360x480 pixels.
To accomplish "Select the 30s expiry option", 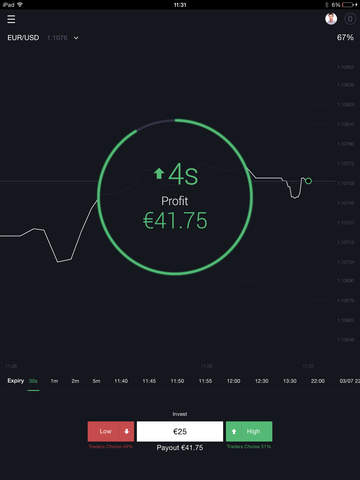I will [x=33, y=381].
